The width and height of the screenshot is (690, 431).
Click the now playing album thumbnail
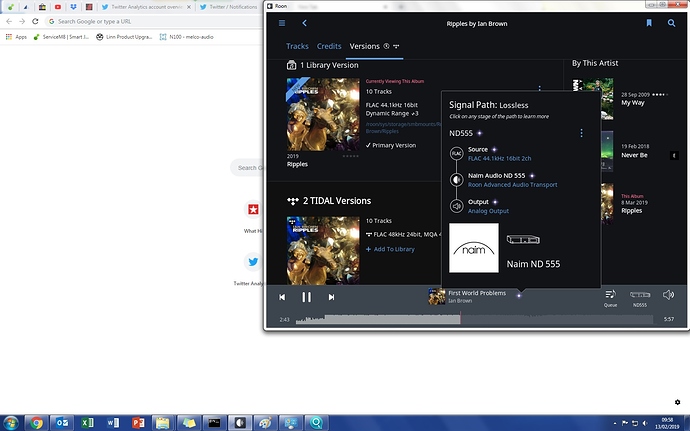point(437,296)
